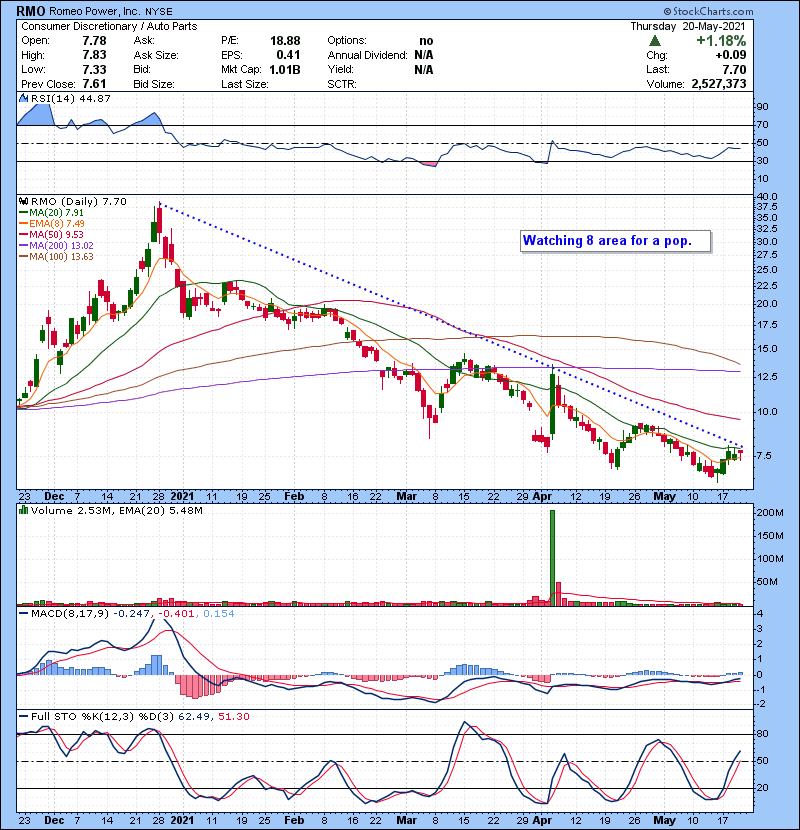This screenshot has height=830, width=800.
Task: Click the MACD signal value -0.401
Action: click(x=176, y=614)
